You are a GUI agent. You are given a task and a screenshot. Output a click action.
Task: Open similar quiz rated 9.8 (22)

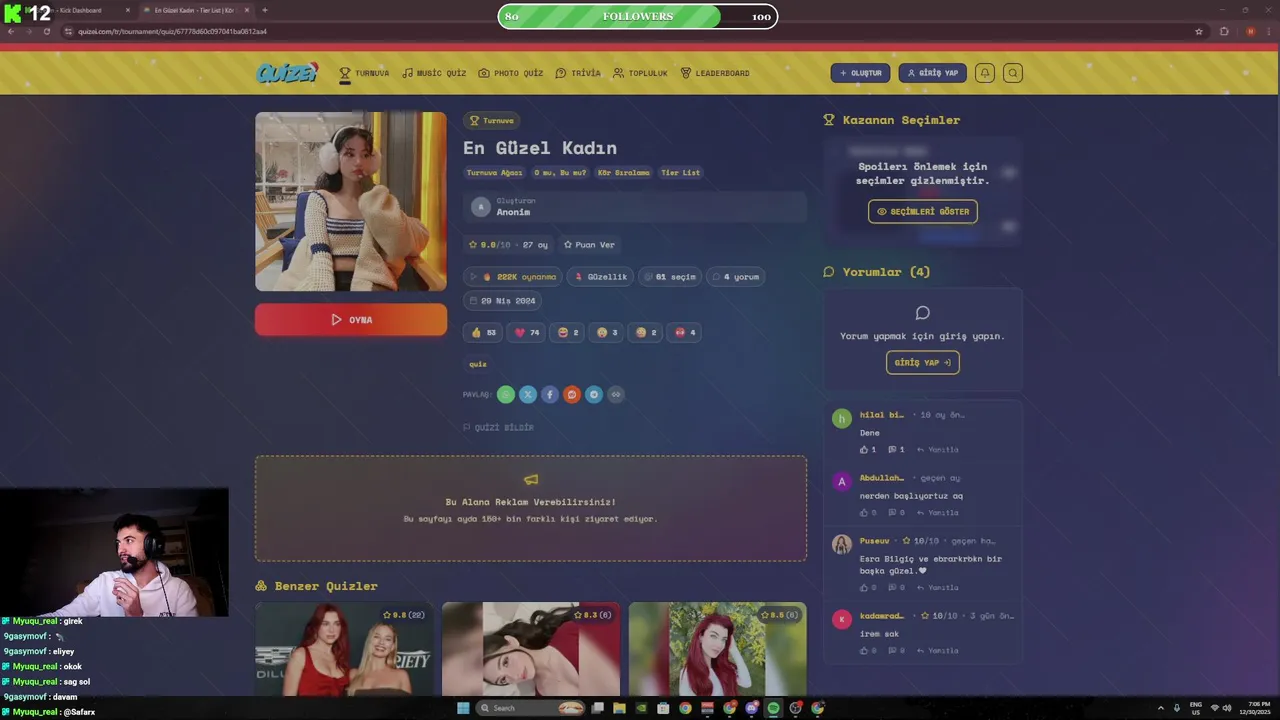click(x=344, y=649)
